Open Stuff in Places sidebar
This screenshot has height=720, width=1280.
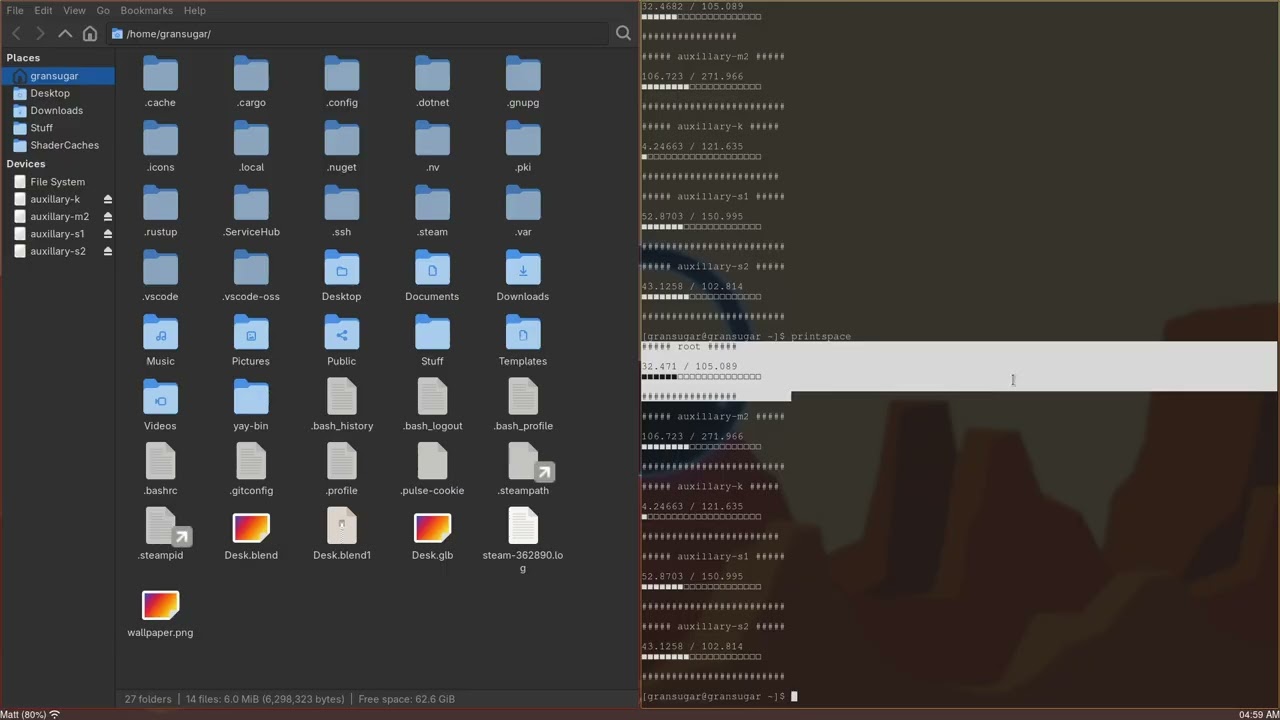click(x=58, y=128)
